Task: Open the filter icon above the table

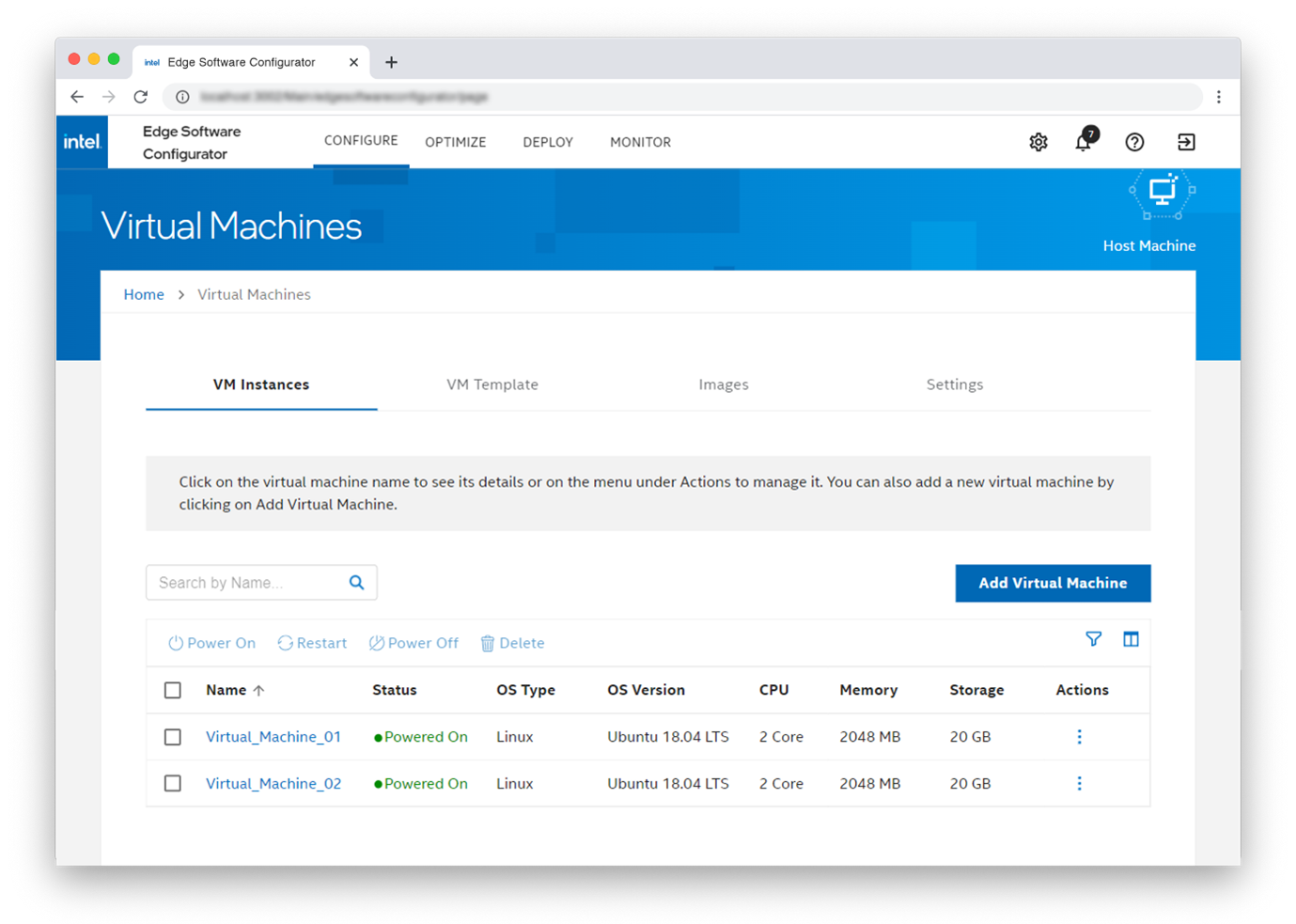Action: coord(1093,639)
